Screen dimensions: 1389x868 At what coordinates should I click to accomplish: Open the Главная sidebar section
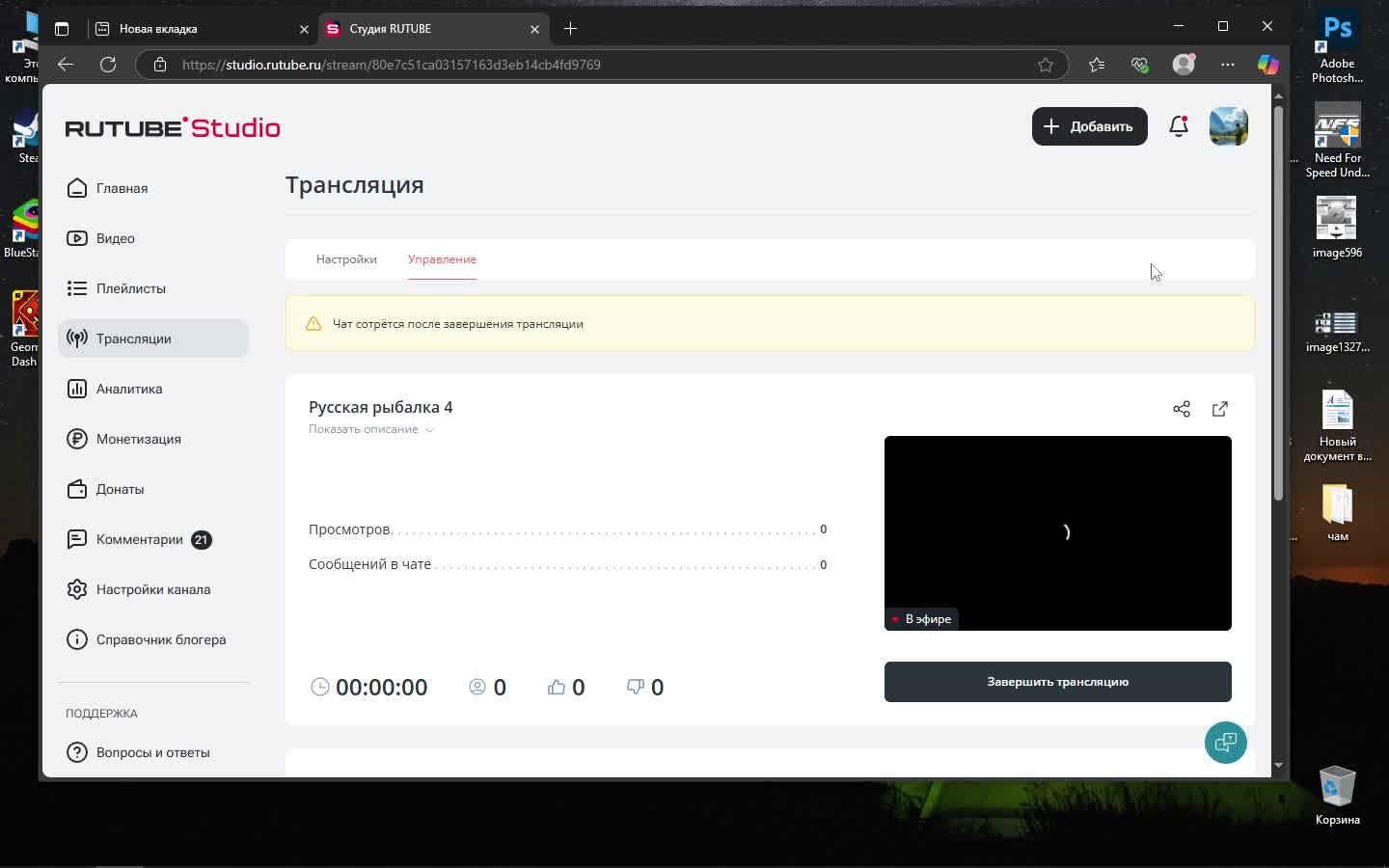tap(153, 188)
